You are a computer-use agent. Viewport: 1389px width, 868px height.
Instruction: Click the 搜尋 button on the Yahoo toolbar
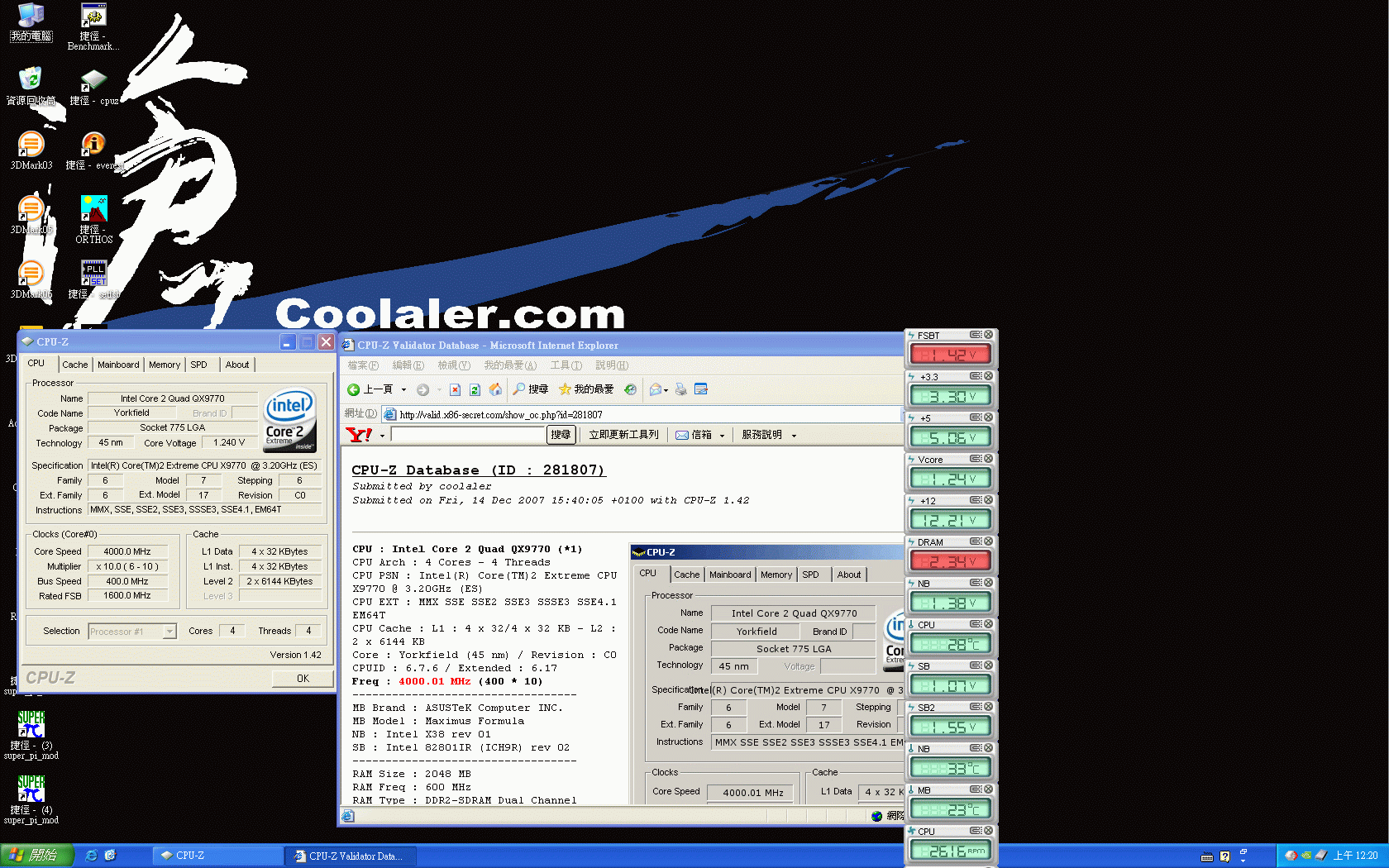[561, 435]
